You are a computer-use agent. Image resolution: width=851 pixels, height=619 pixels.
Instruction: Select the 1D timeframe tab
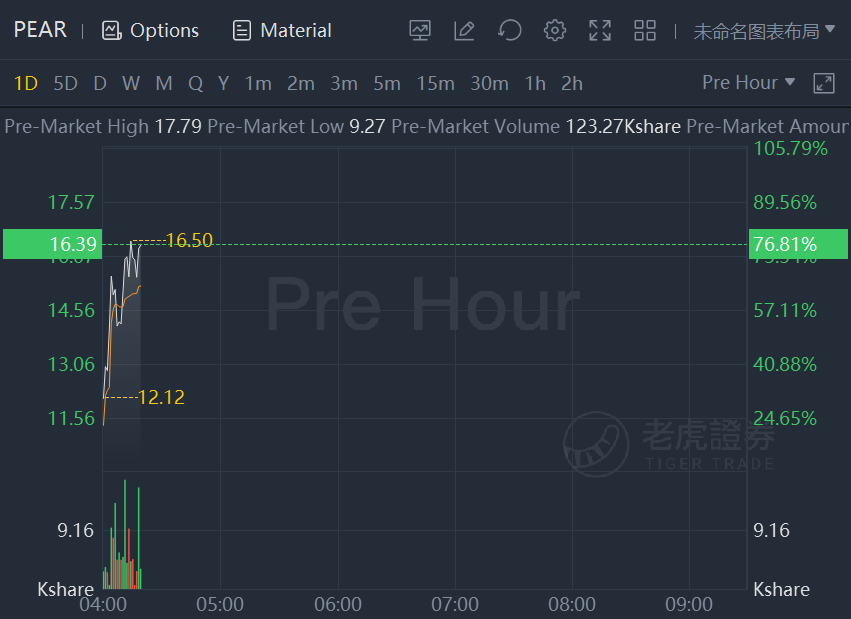tap(26, 84)
